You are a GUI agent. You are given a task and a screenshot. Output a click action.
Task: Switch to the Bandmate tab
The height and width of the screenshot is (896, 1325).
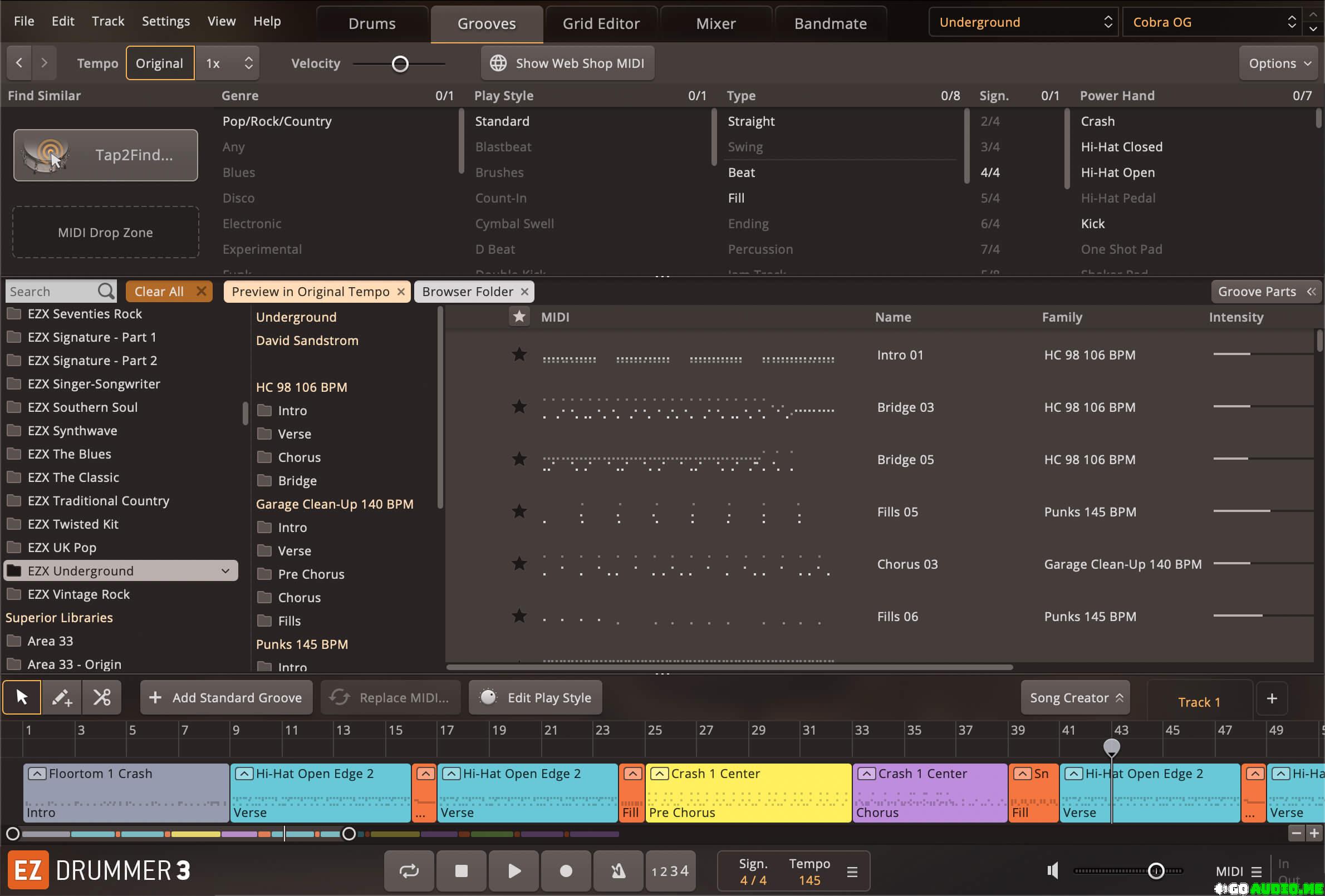830,24
